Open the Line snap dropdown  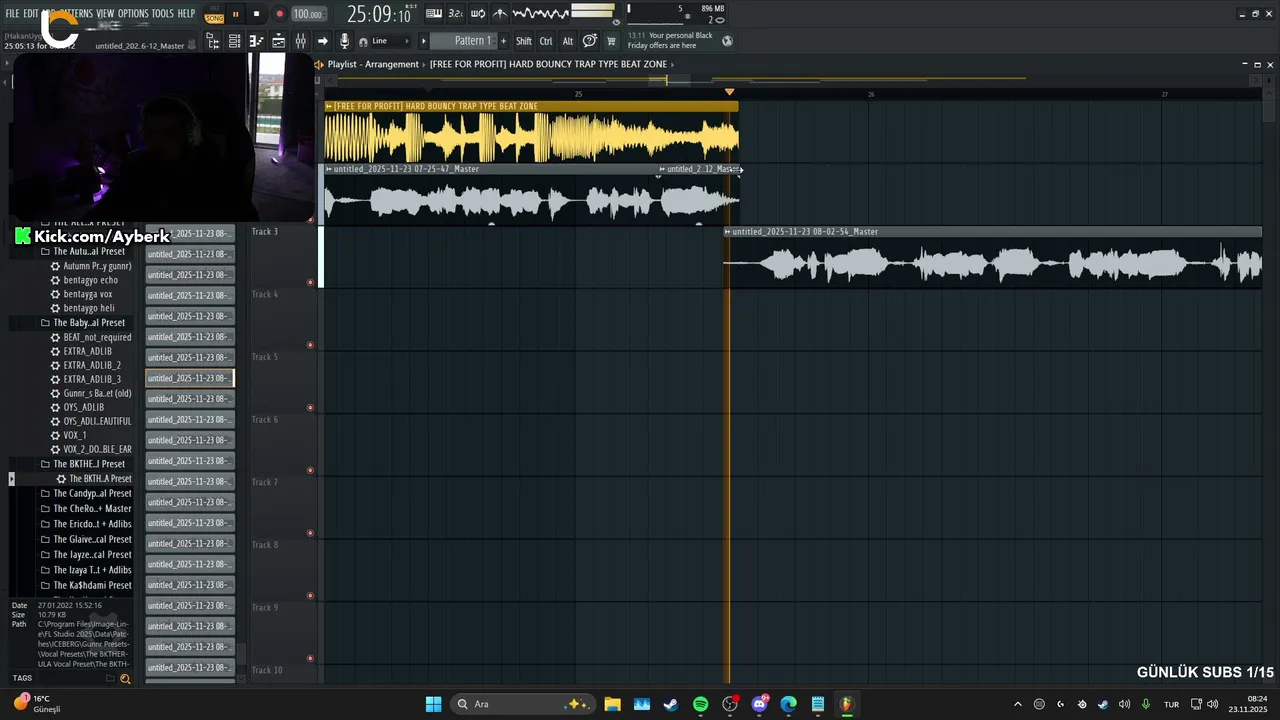390,41
